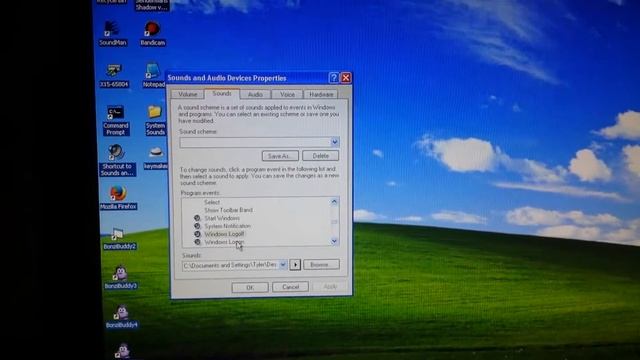The width and height of the screenshot is (640, 360).
Task: Play the selected sound with arrow button
Action: pos(295,264)
